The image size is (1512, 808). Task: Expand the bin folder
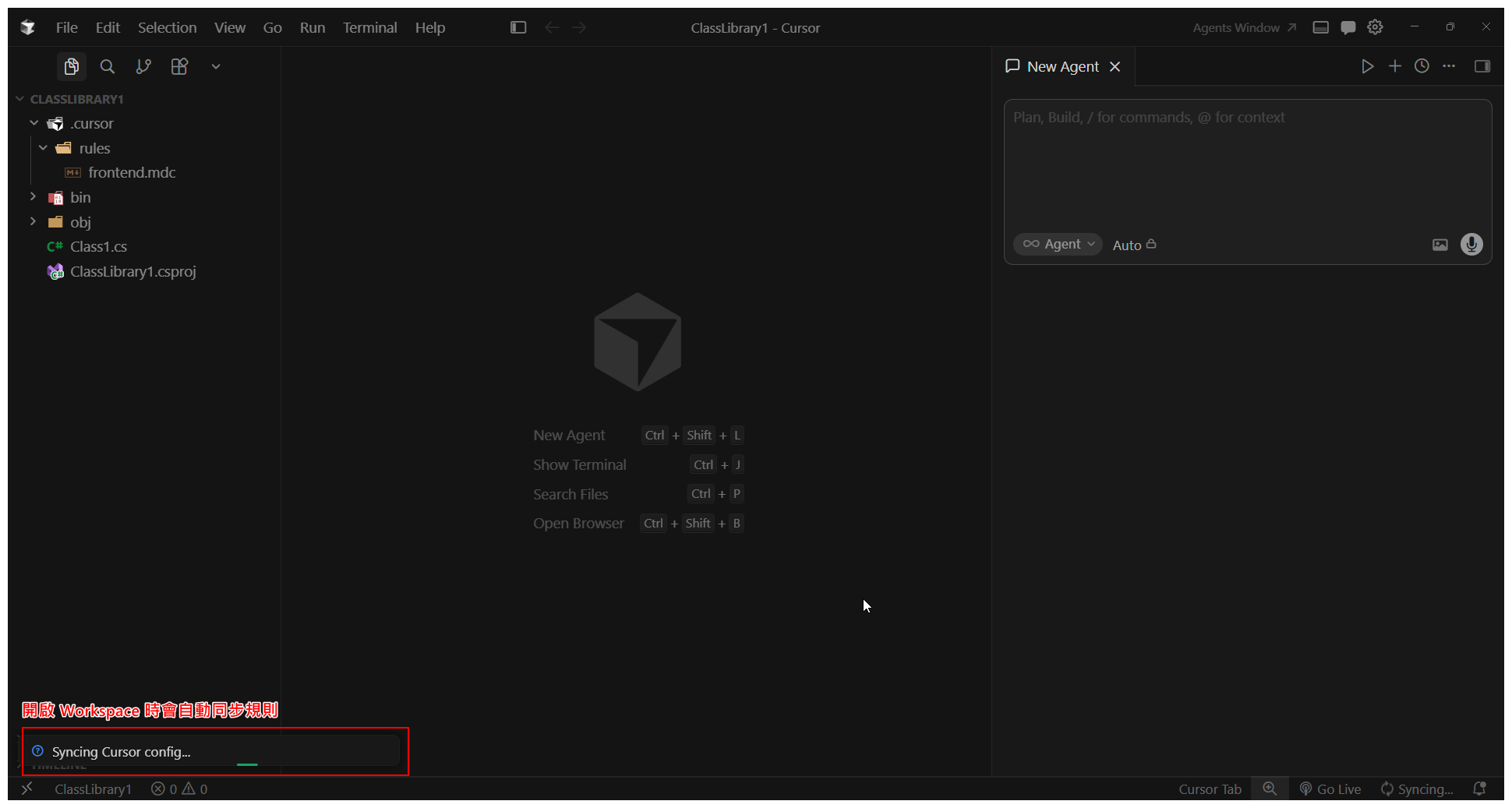click(80, 198)
